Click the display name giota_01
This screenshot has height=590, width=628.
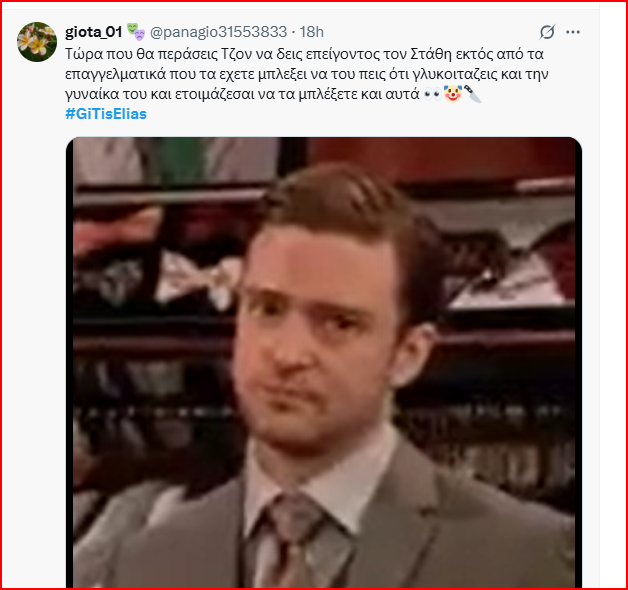(x=94, y=32)
